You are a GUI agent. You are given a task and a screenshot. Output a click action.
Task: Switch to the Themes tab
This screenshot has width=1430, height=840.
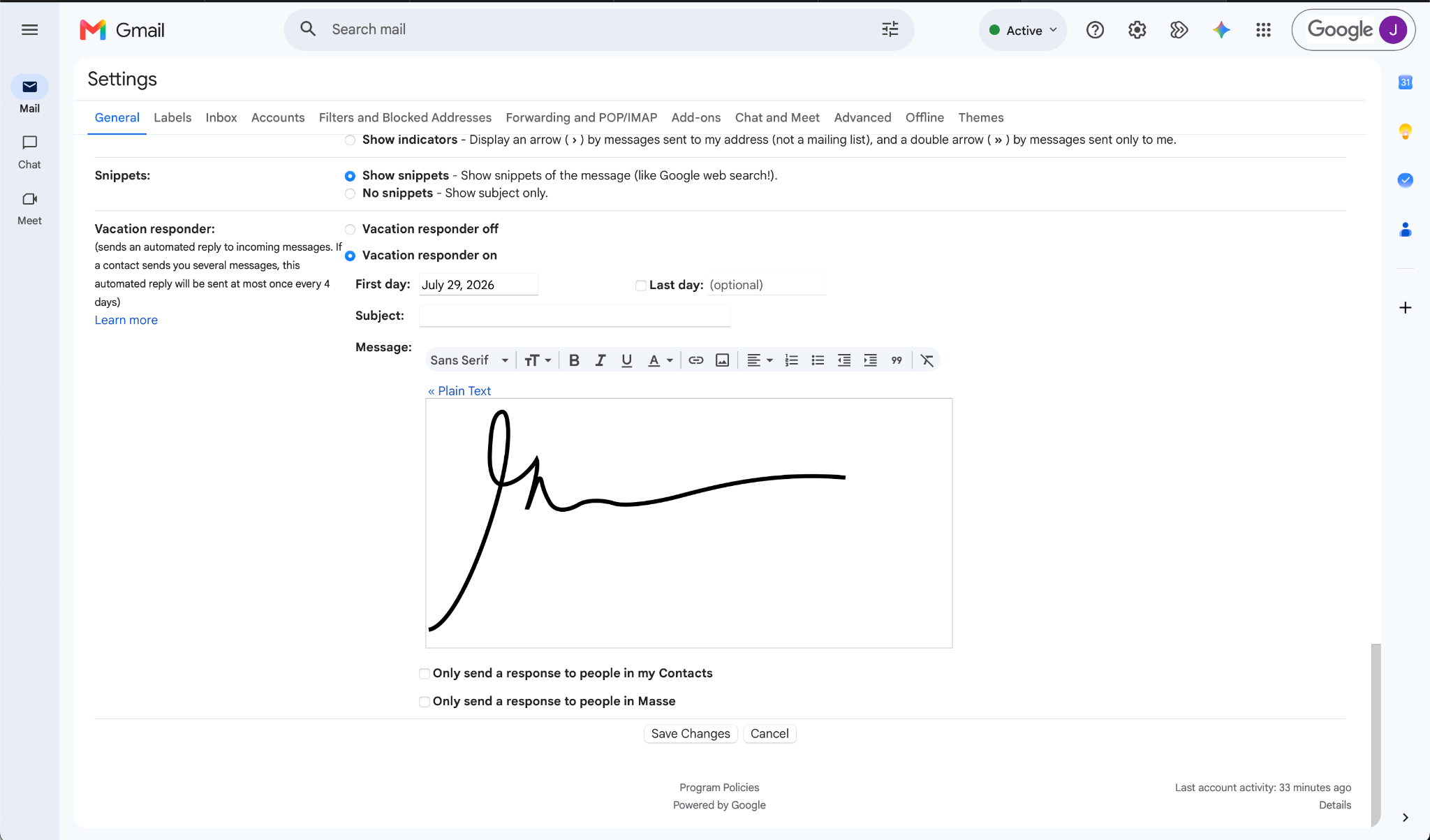pyautogui.click(x=980, y=117)
